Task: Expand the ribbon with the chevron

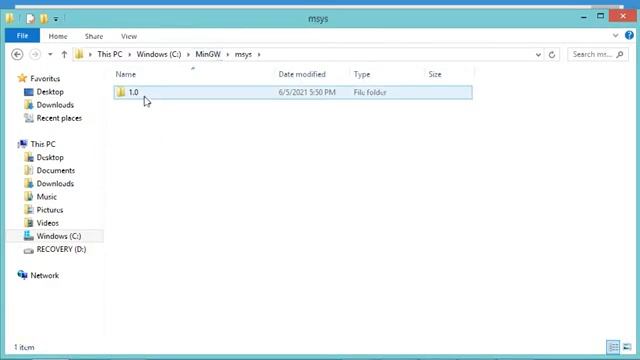Action: click(616, 36)
